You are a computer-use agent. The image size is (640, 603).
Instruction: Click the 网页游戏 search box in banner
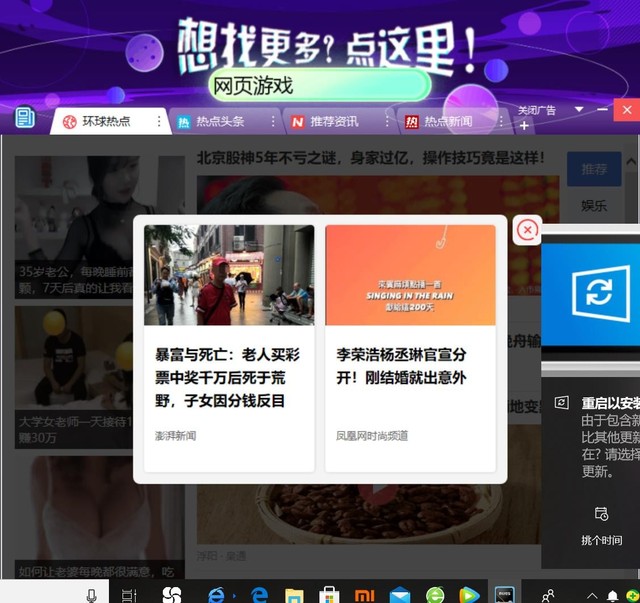click(x=320, y=85)
